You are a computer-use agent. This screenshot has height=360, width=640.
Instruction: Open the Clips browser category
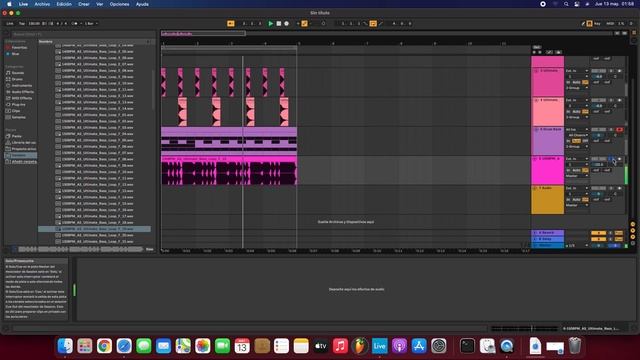[x=13, y=111]
